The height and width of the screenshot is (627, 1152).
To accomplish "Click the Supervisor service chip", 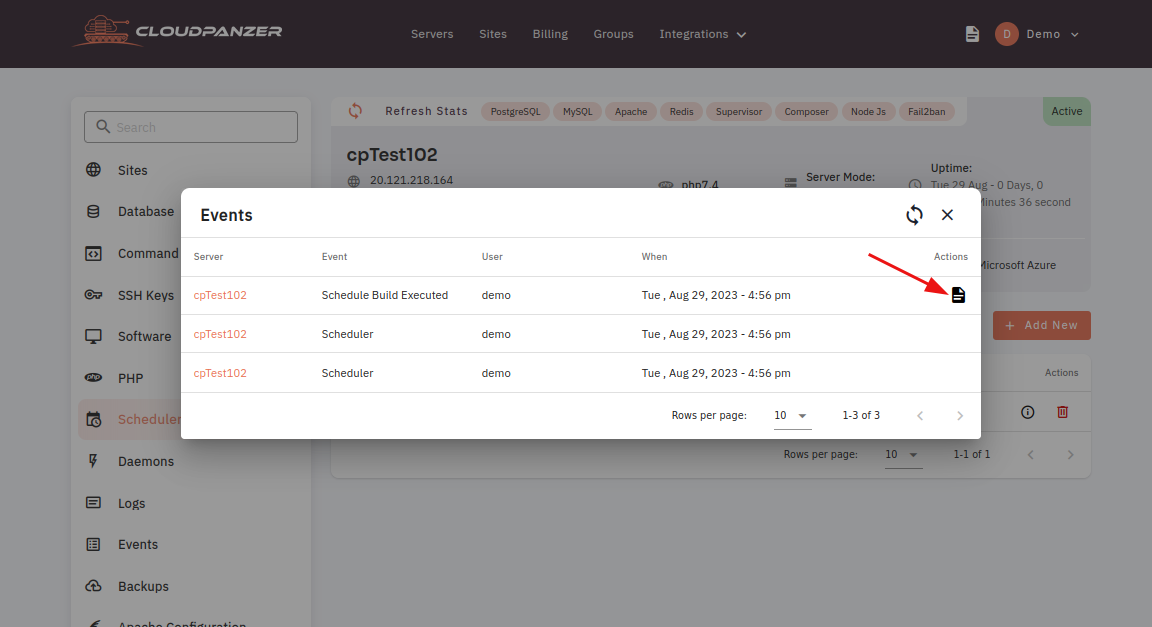I will [x=739, y=112].
